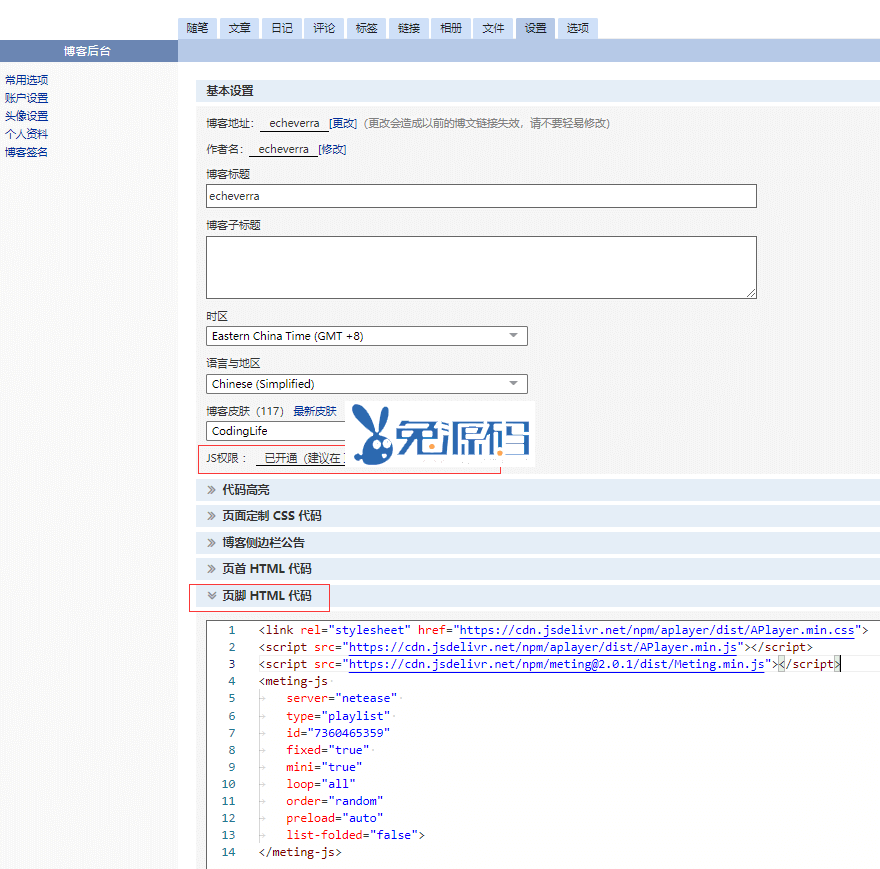
Task: Click the 博客后台 header
Action: point(88,51)
